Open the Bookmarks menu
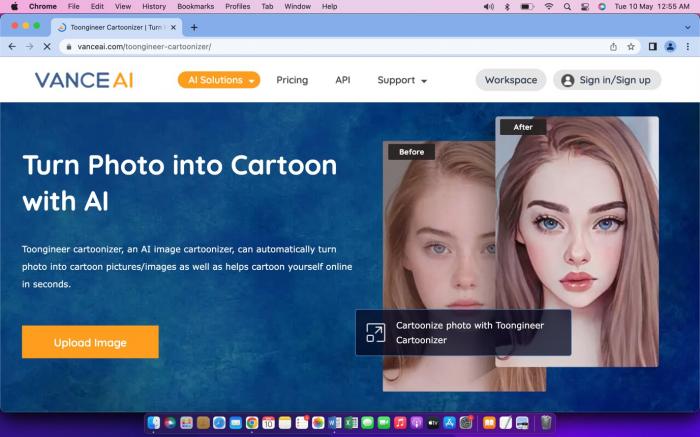700x437 pixels. [196, 6]
